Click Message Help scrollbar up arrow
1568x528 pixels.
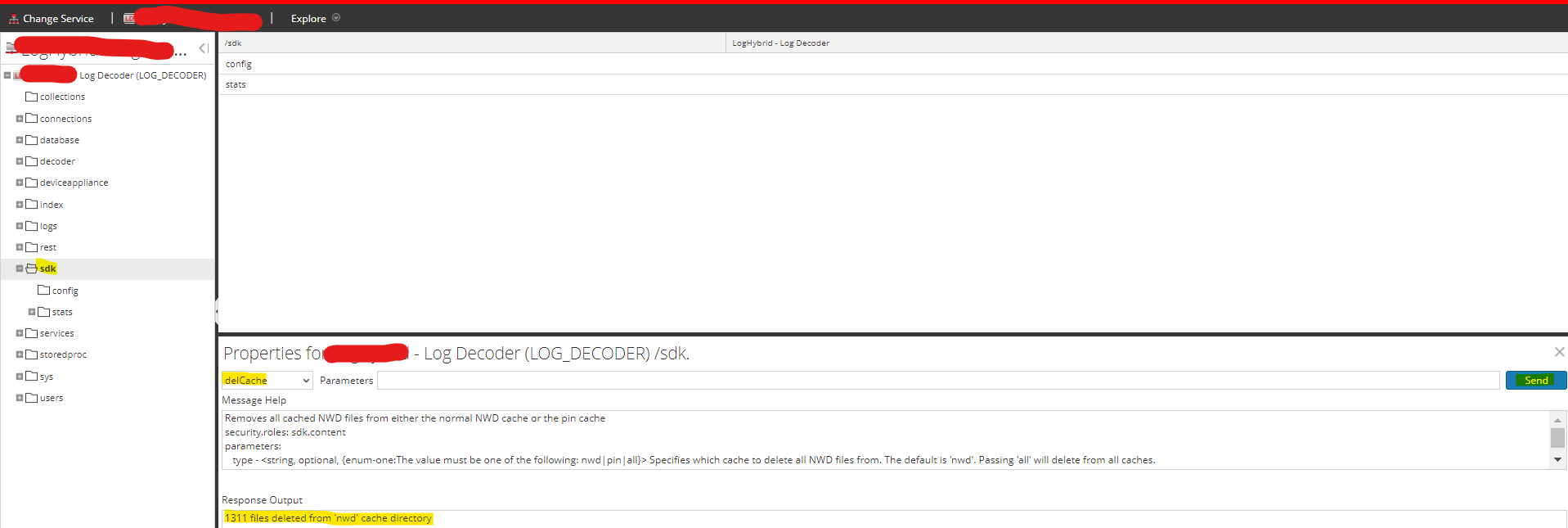(1557, 419)
